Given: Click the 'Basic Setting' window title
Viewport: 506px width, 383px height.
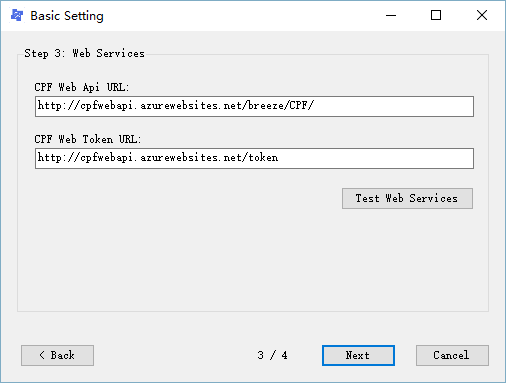Looking at the screenshot, I should 67,16.
